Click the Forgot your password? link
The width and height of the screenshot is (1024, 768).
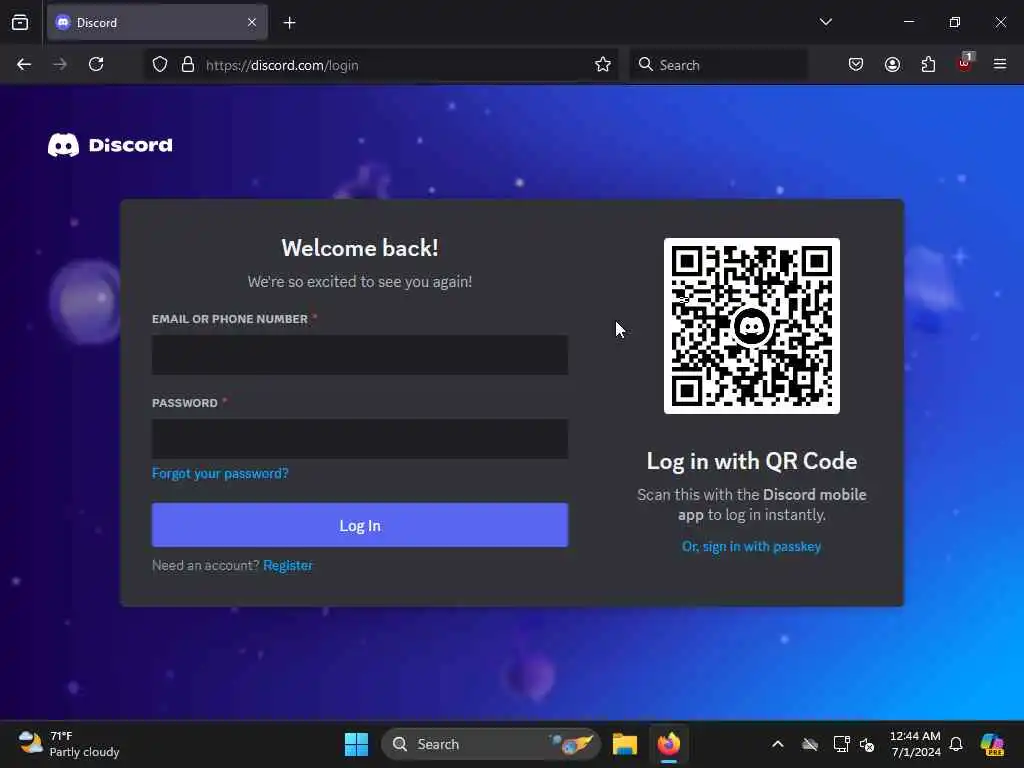click(x=220, y=473)
